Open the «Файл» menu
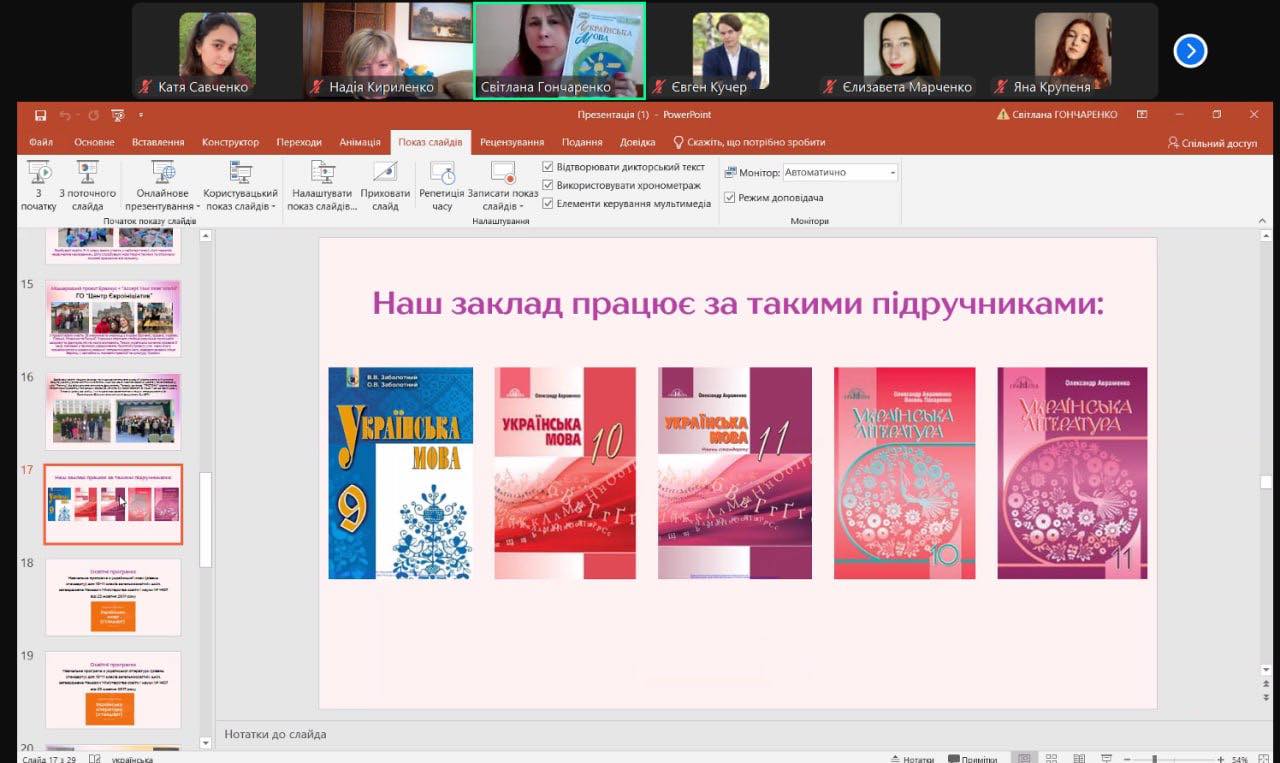The width and height of the screenshot is (1280, 763). (41, 142)
